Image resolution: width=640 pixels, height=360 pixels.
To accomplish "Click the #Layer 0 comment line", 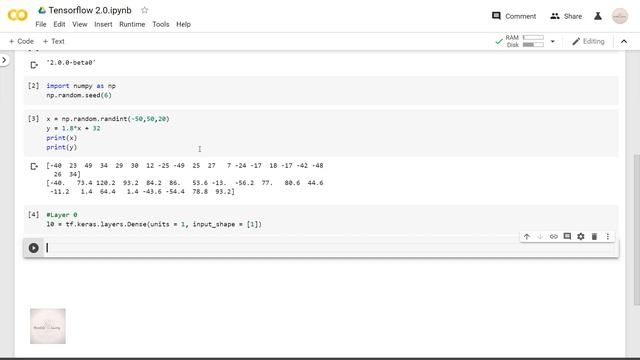I will (62, 215).
